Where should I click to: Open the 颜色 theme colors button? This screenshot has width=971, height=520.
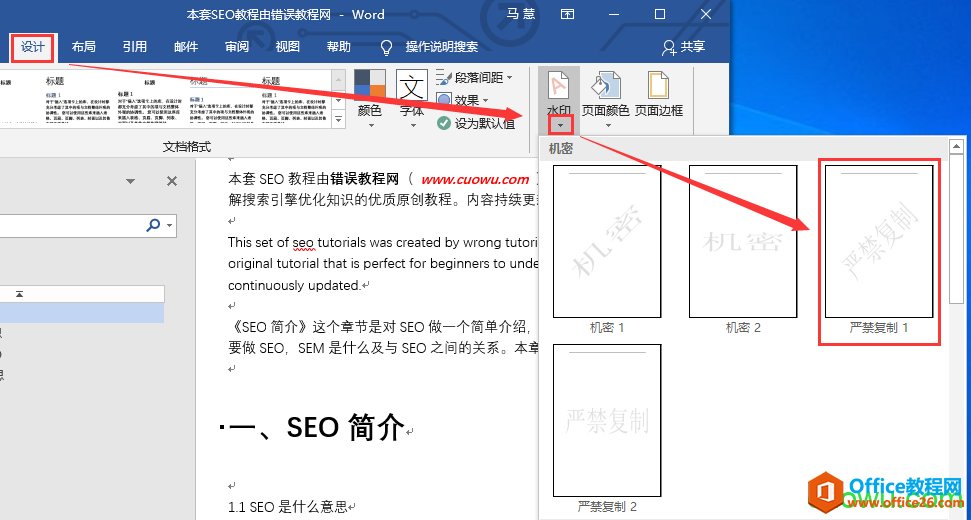point(370,99)
